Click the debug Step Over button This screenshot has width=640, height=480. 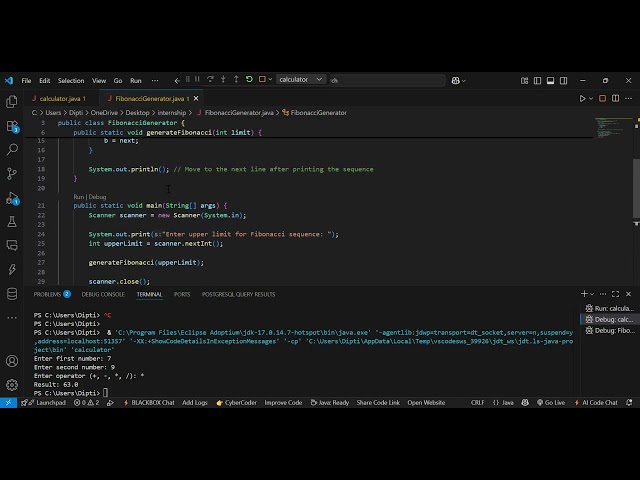[210, 79]
